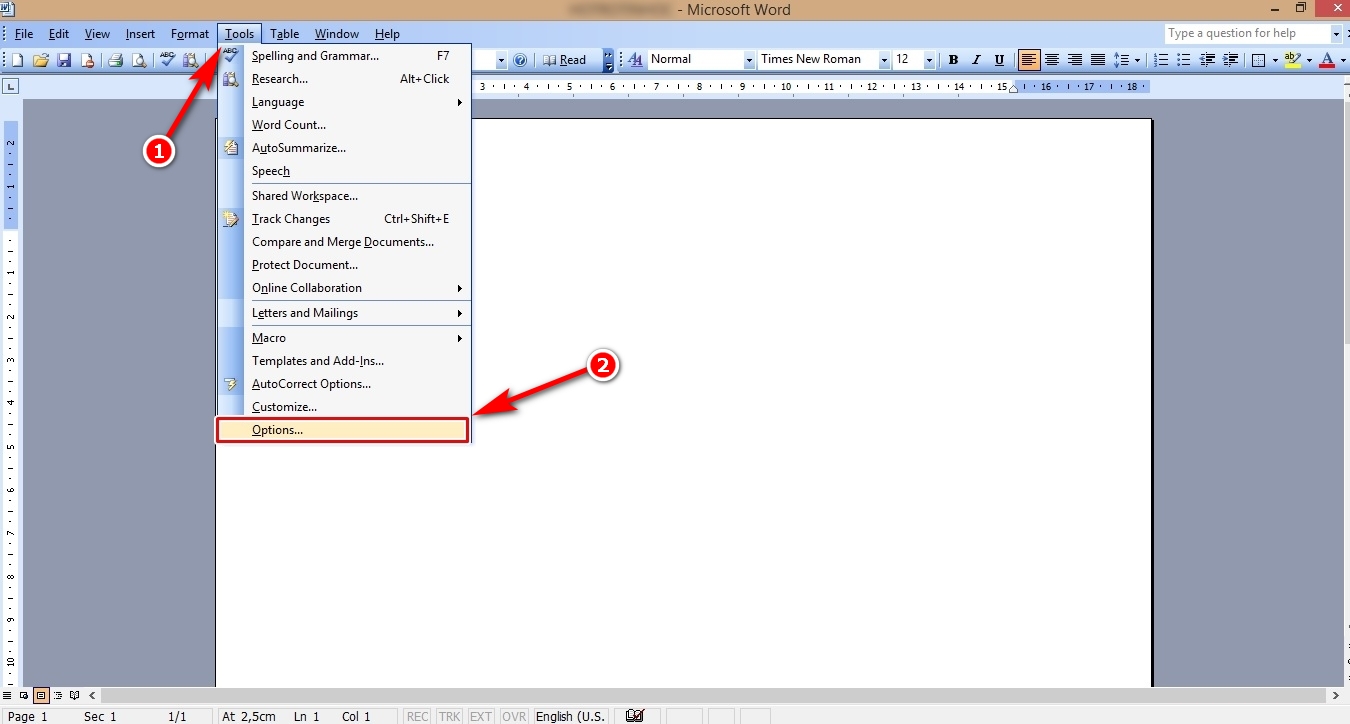The image size is (1350, 724).
Task: Choose Spelling and Grammar from Tools menu
Action: tap(345, 56)
